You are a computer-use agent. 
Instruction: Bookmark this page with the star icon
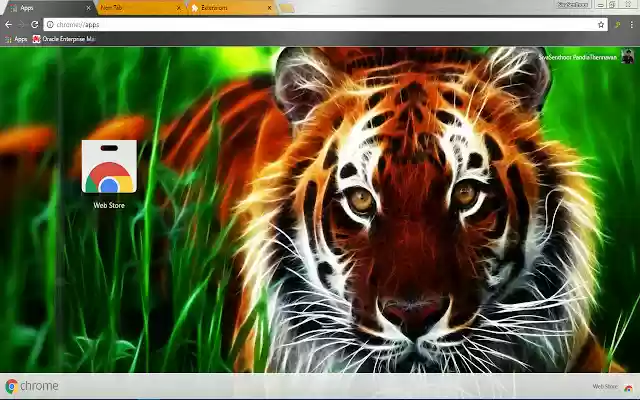coord(601,24)
